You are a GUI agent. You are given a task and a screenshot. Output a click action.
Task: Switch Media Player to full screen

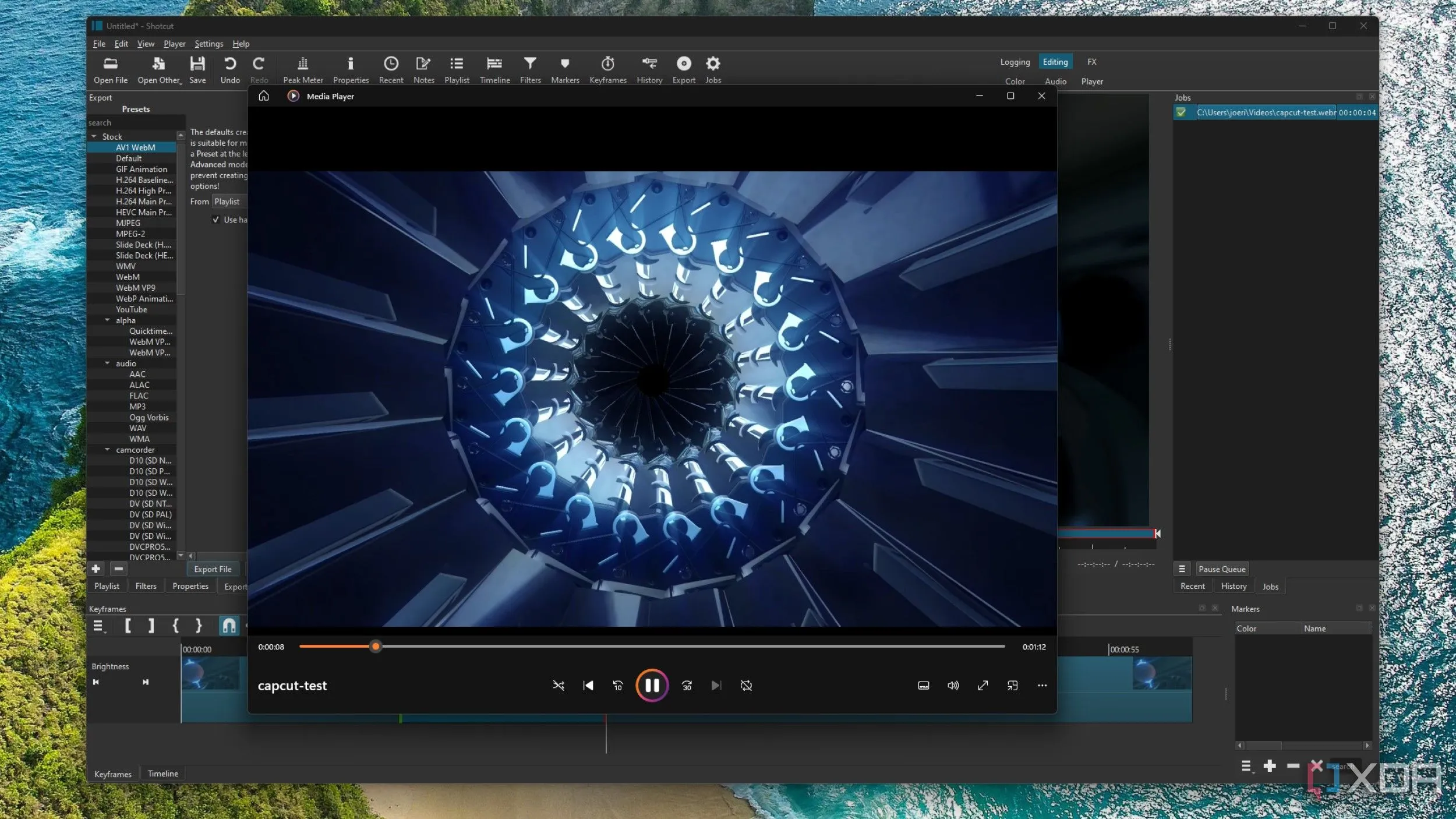click(x=983, y=686)
